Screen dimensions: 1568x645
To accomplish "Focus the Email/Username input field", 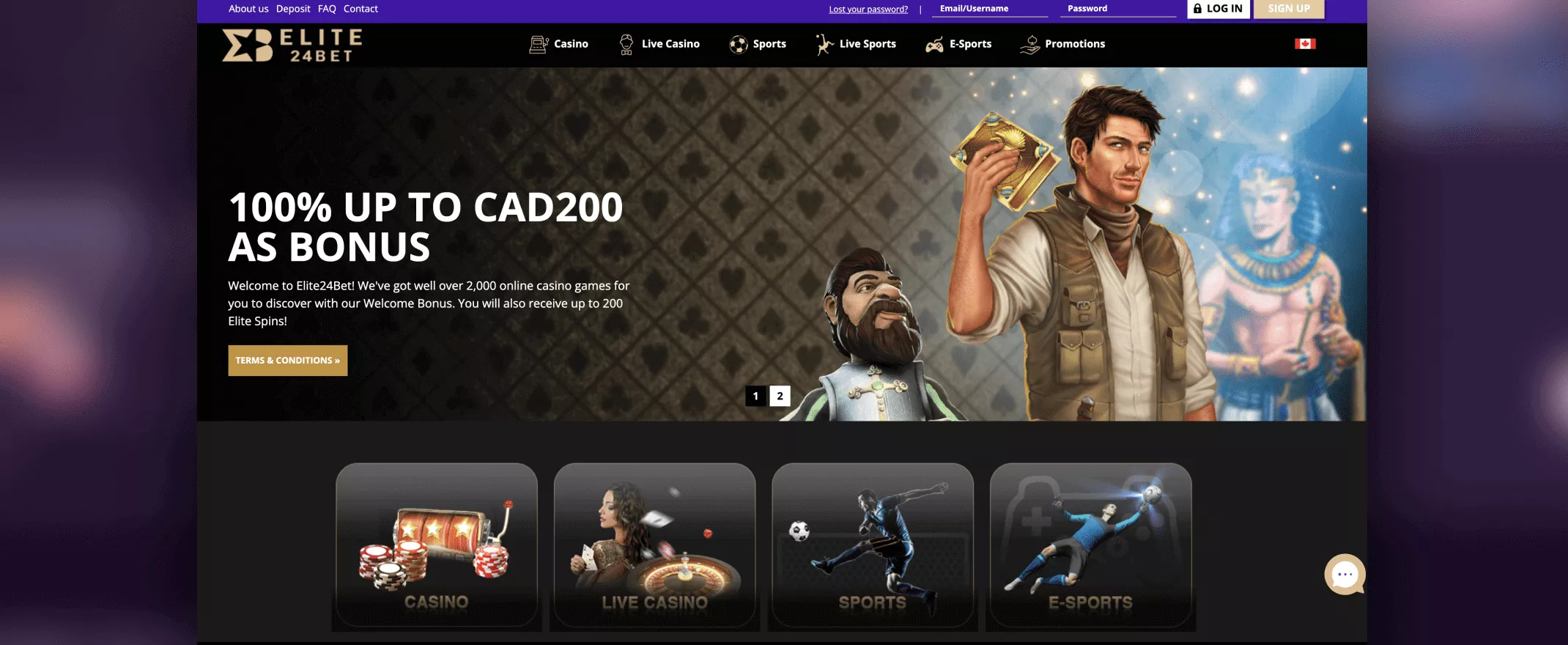I will pyautogui.click(x=990, y=9).
